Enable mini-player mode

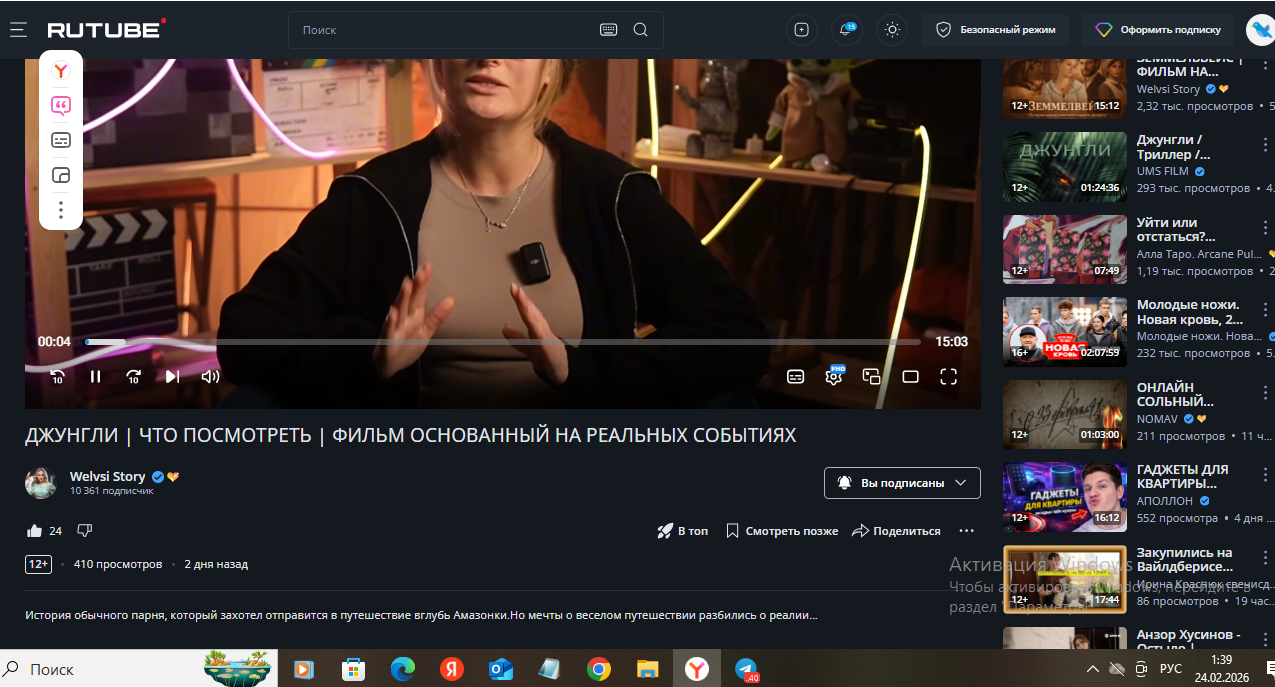(x=872, y=377)
